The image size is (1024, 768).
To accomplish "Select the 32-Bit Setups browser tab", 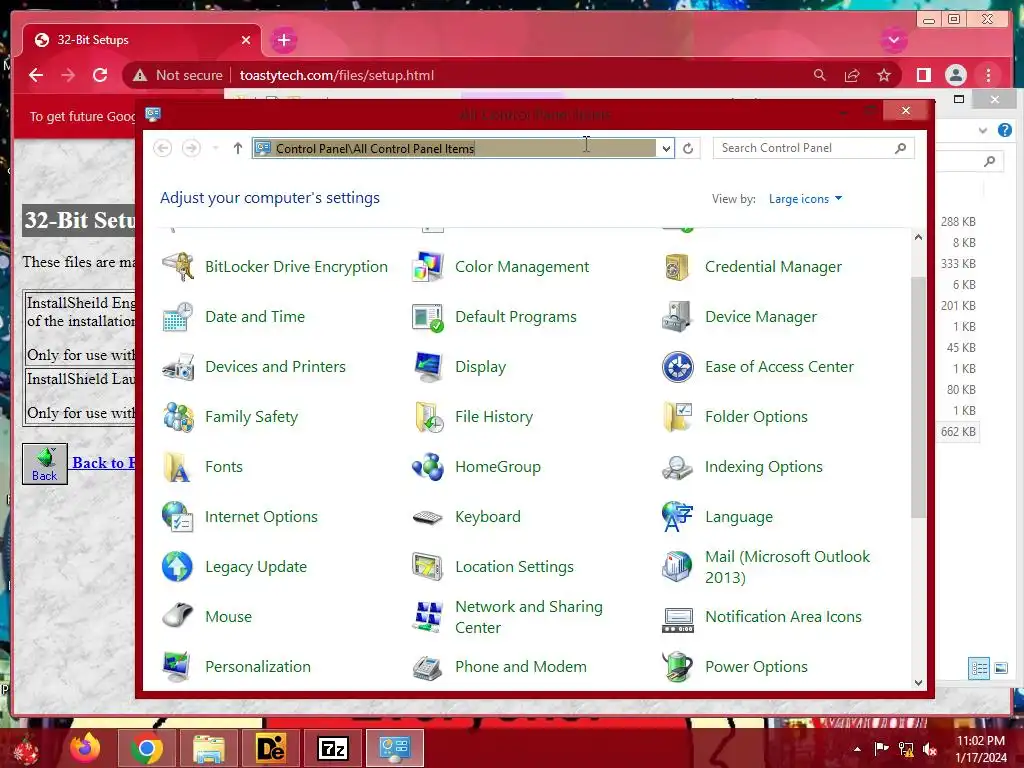I will coord(141,40).
